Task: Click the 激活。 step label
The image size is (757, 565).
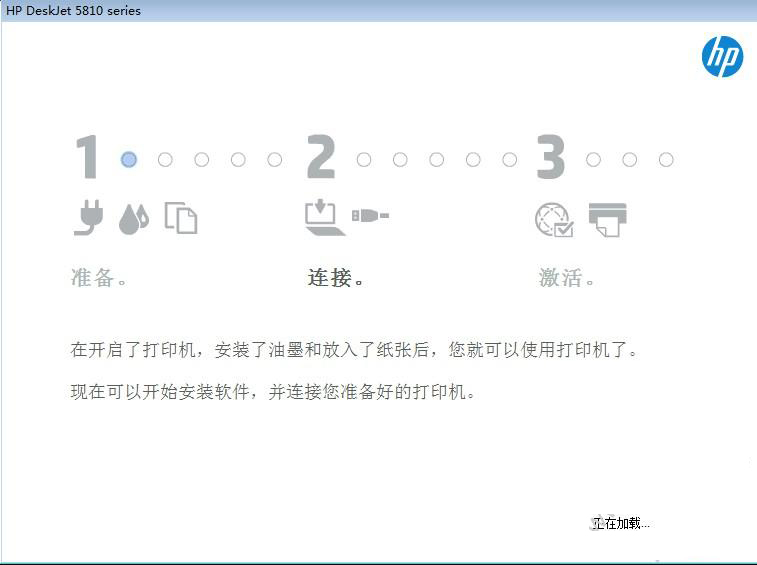Action: [x=567, y=278]
